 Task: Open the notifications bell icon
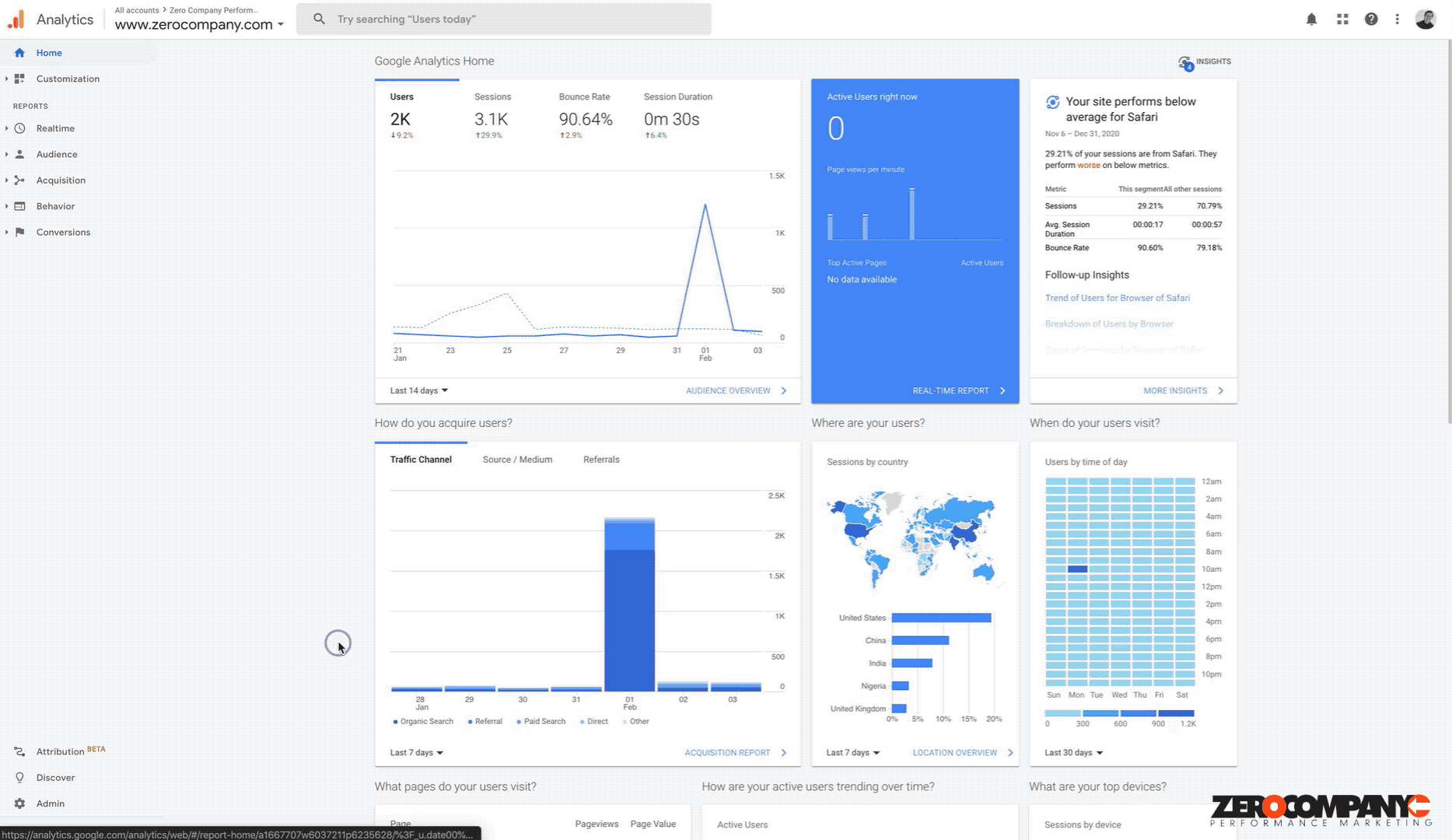click(x=1311, y=19)
